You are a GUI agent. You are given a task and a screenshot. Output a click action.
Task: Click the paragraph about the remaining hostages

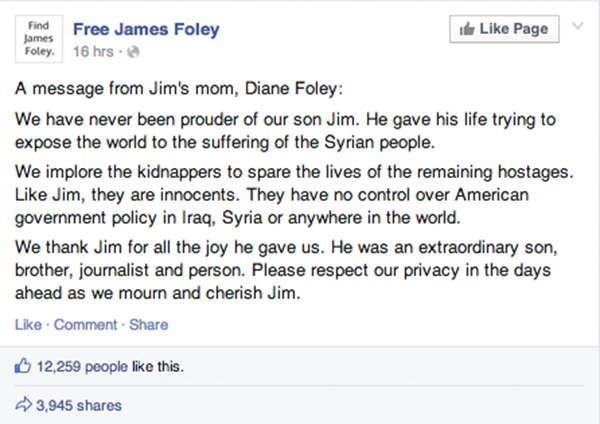click(294, 195)
